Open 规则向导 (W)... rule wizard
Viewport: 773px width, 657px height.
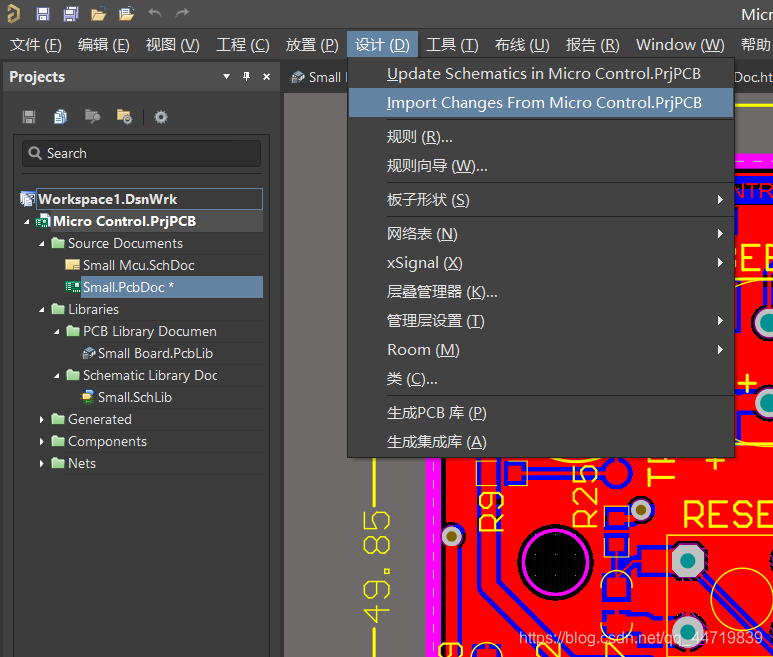click(541, 166)
